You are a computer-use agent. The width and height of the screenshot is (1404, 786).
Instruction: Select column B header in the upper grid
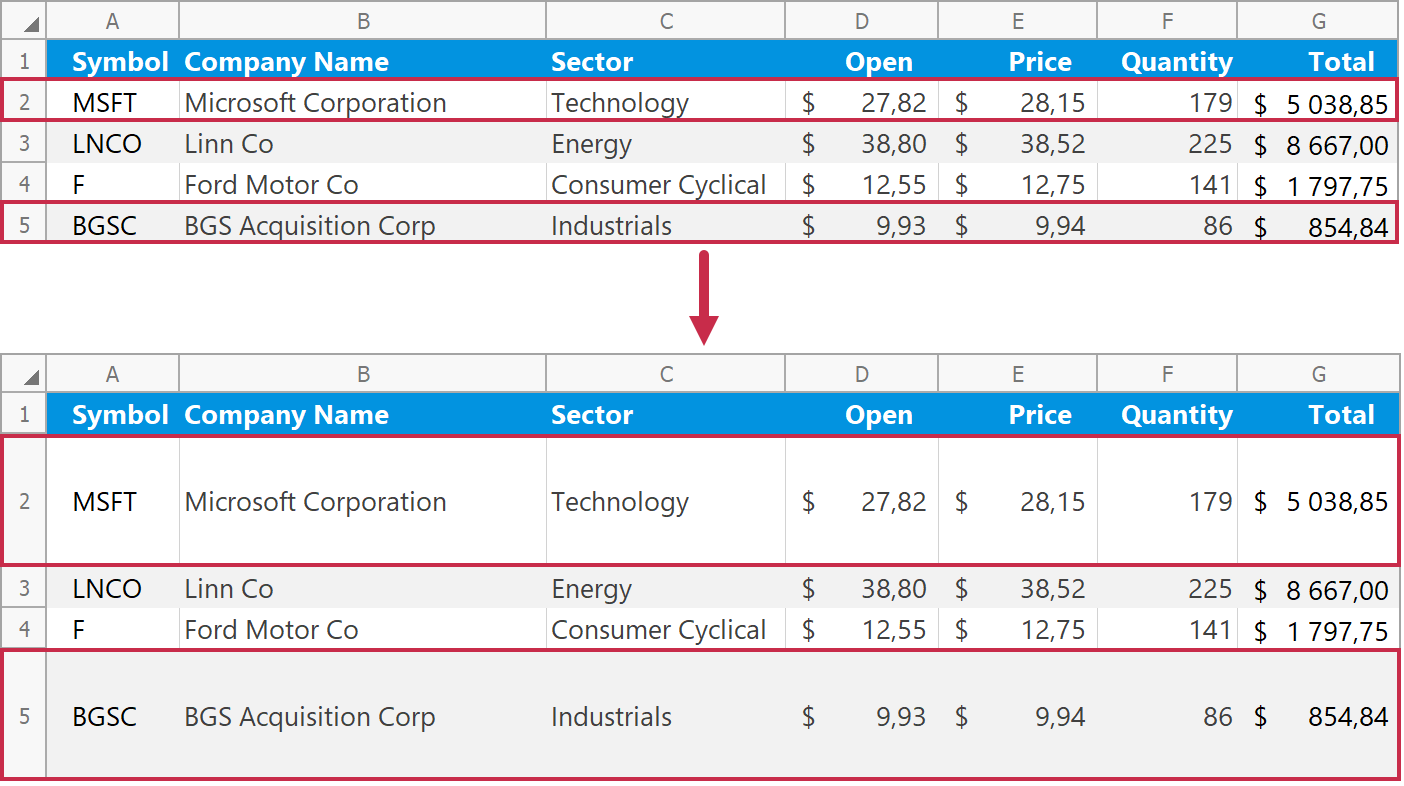(363, 21)
